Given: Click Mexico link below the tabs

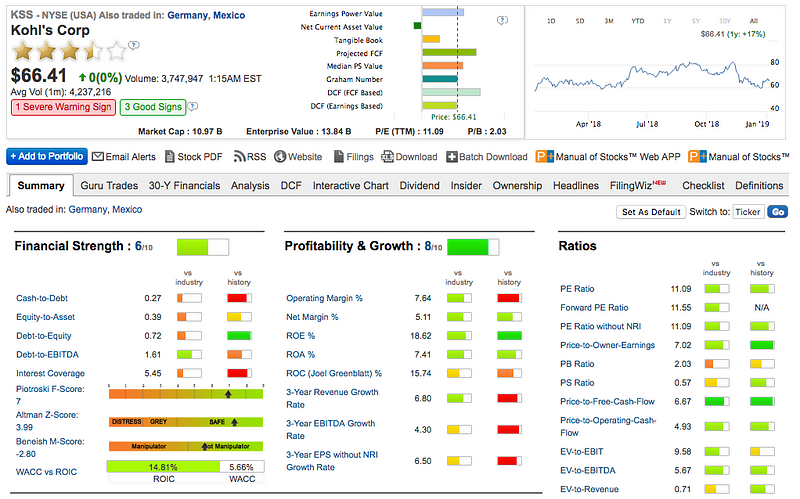Looking at the screenshot, I should coord(127,209).
